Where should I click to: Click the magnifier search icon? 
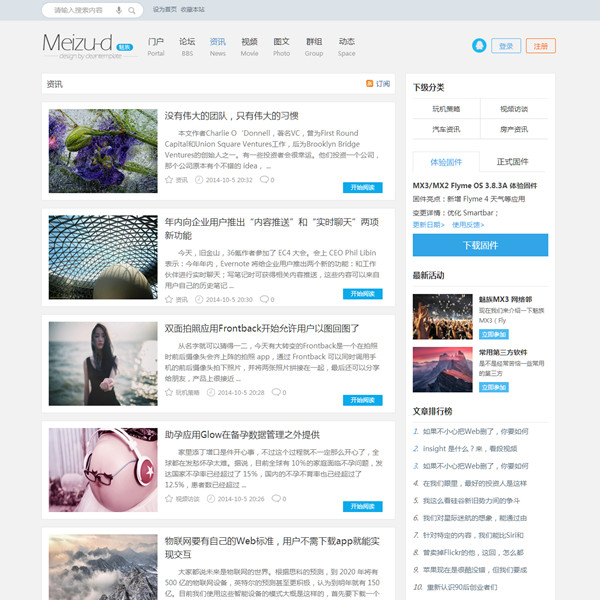click(x=132, y=11)
